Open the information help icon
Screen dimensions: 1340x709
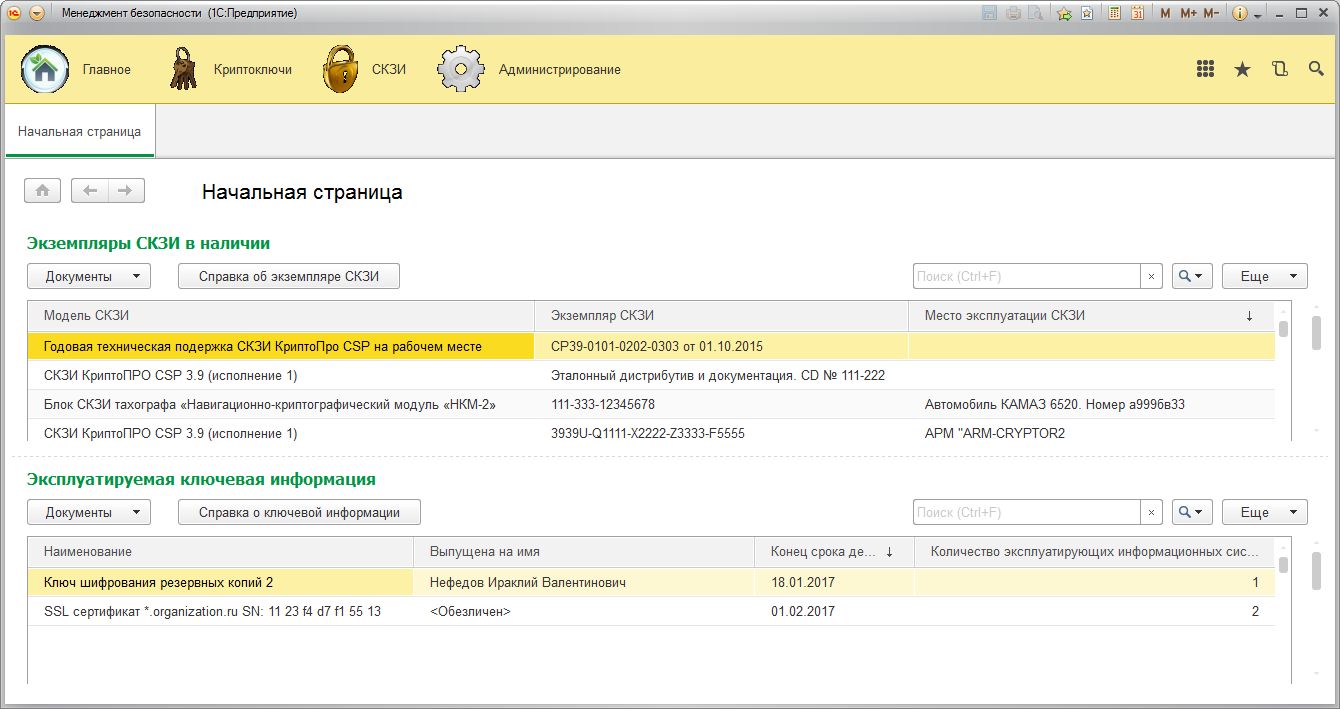click(1240, 13)
